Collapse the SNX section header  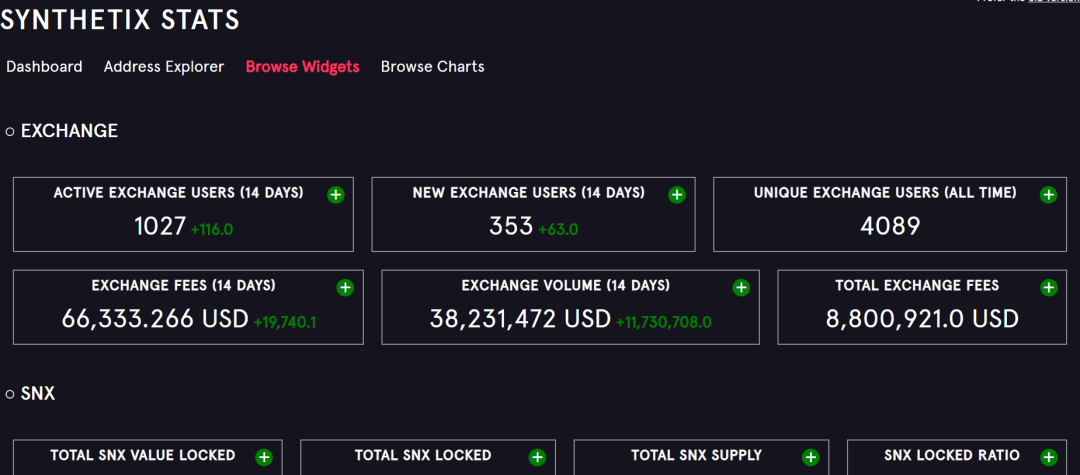(30, 394)
